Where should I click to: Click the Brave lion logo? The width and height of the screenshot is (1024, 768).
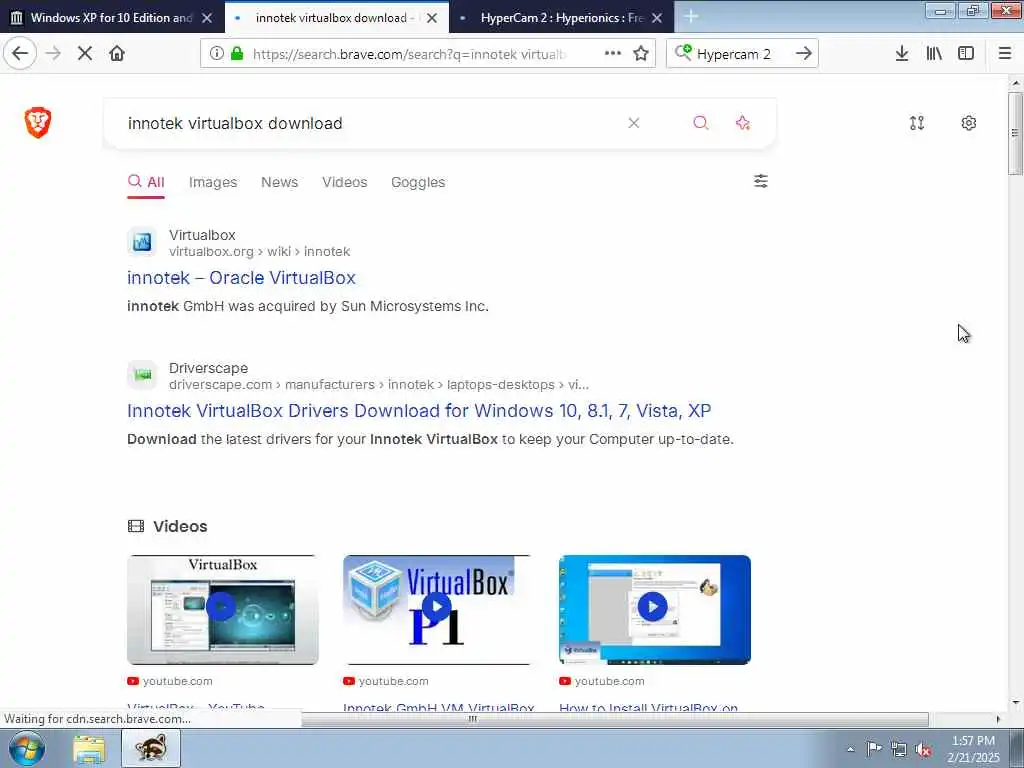point(38,123)
